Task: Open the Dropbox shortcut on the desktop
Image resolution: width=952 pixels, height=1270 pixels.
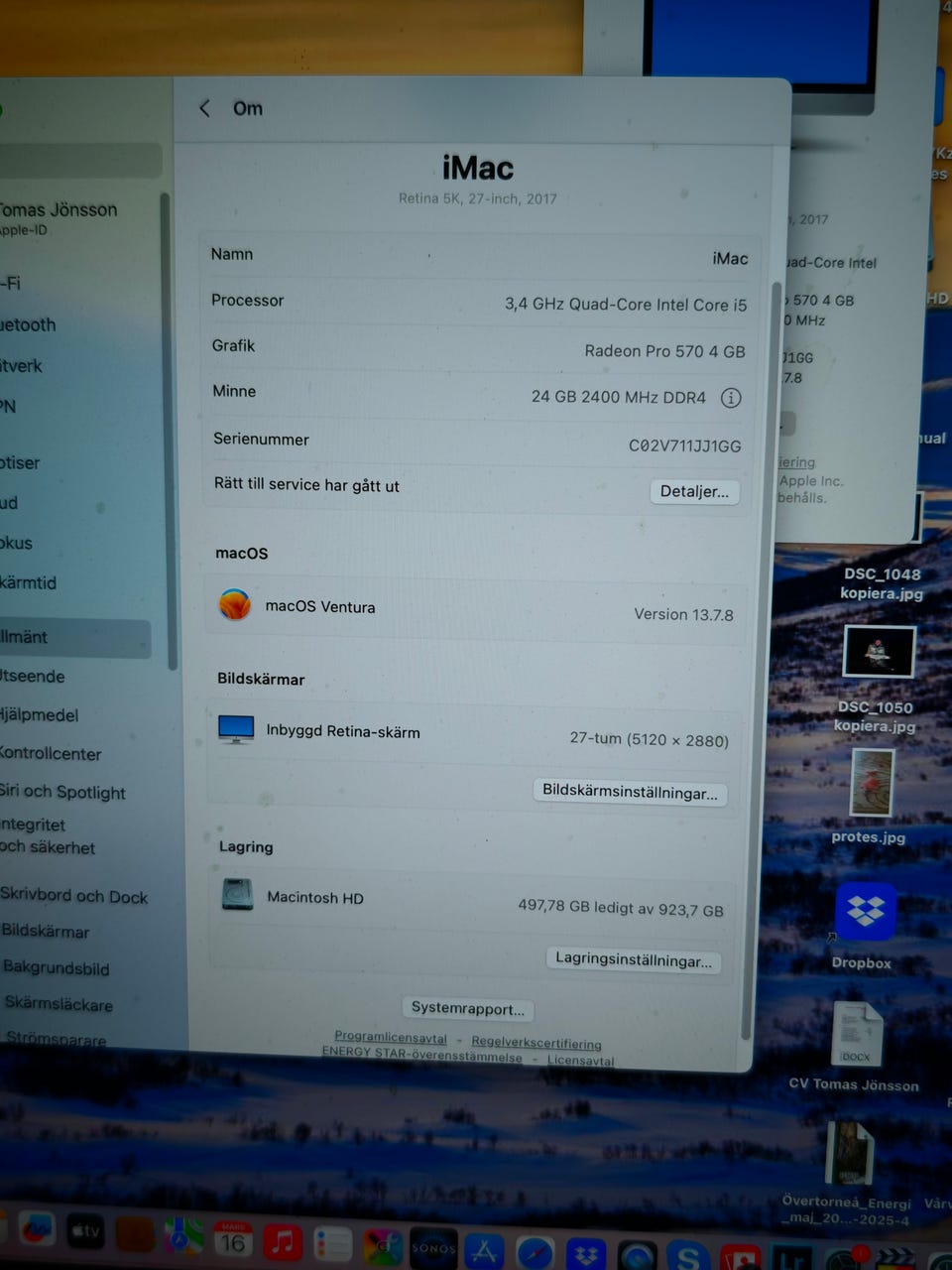Action: tap(865, 912)
